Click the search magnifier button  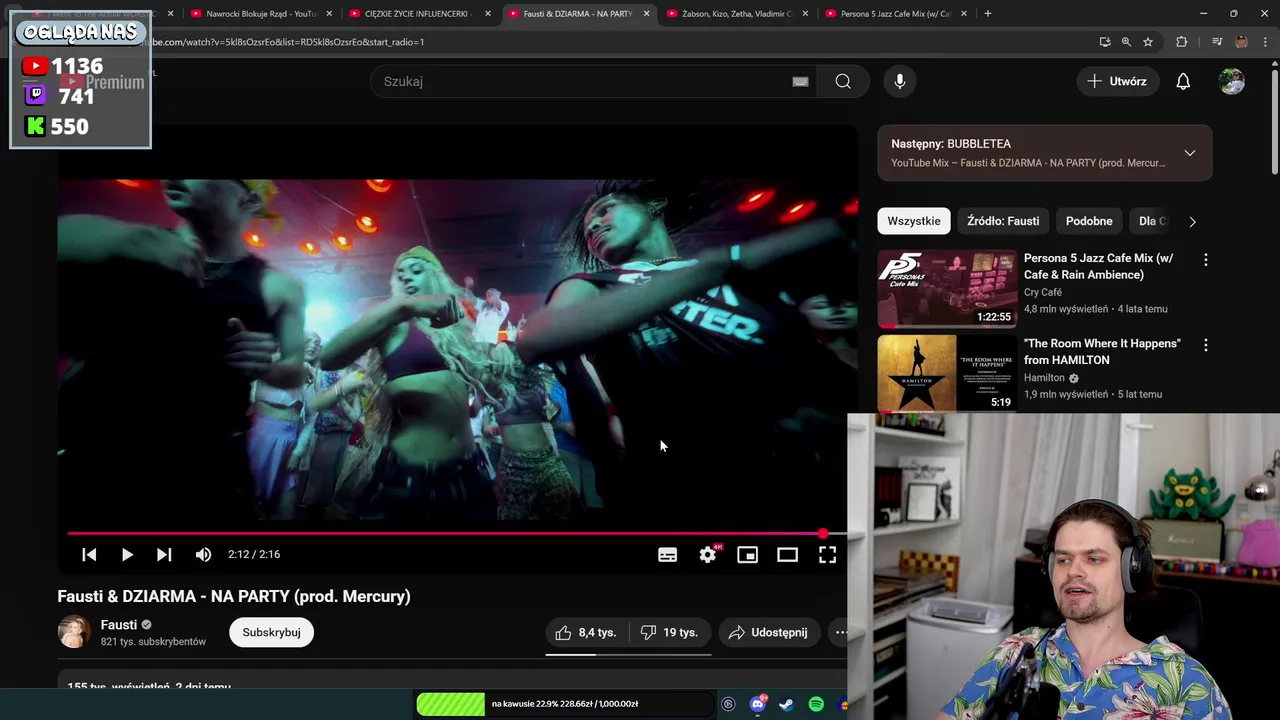tap(843, 81)
